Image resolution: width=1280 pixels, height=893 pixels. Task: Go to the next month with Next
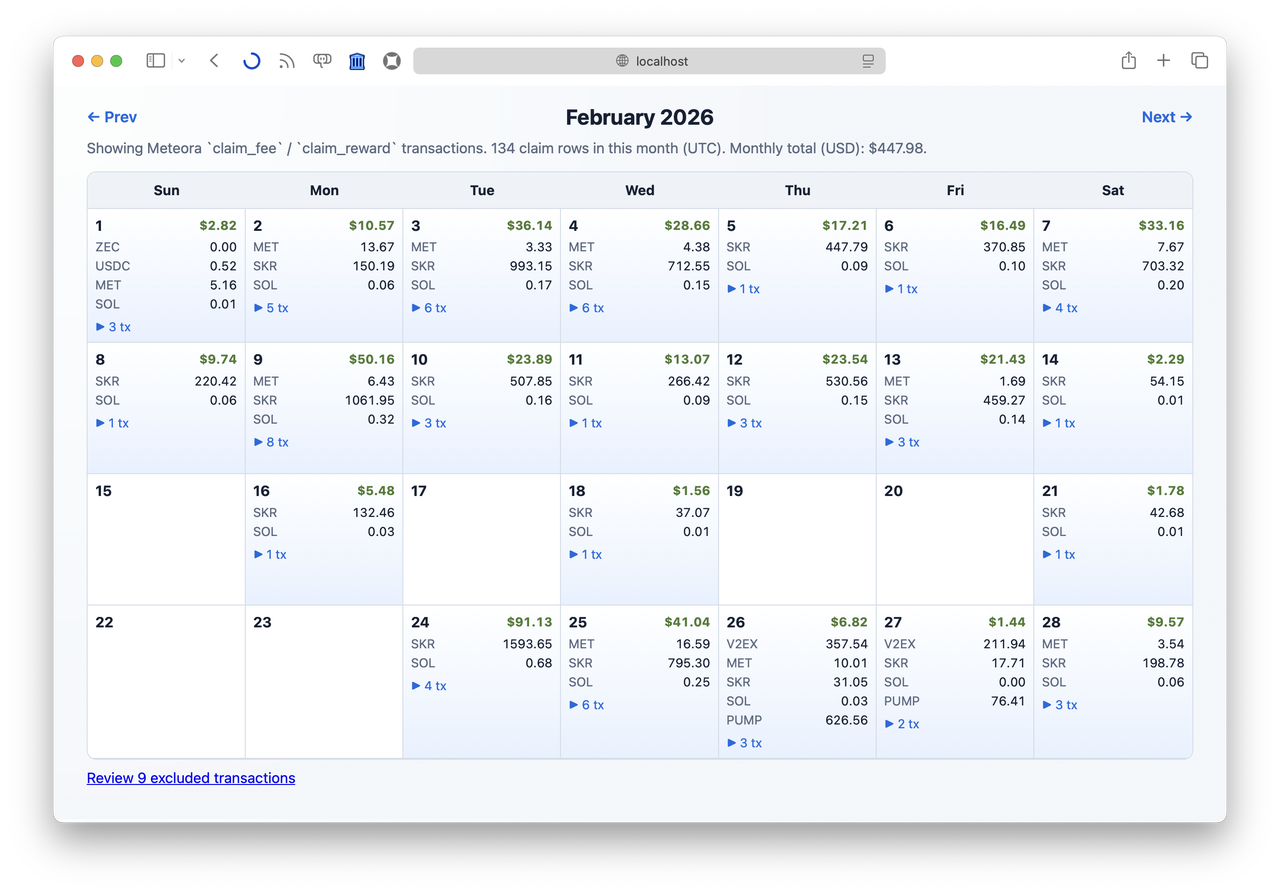pos(1166,117)
